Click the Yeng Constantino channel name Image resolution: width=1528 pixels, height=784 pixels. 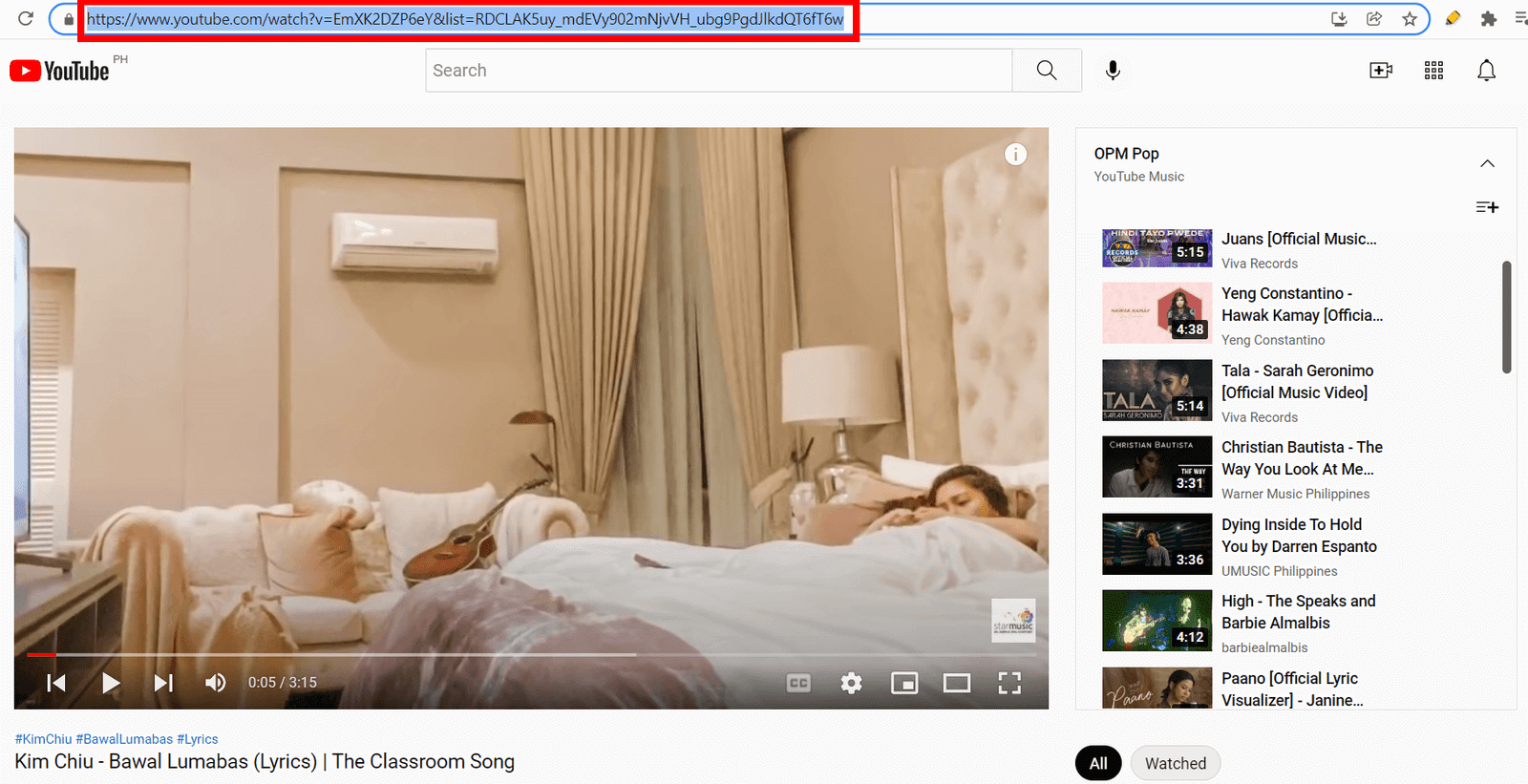1273,340
